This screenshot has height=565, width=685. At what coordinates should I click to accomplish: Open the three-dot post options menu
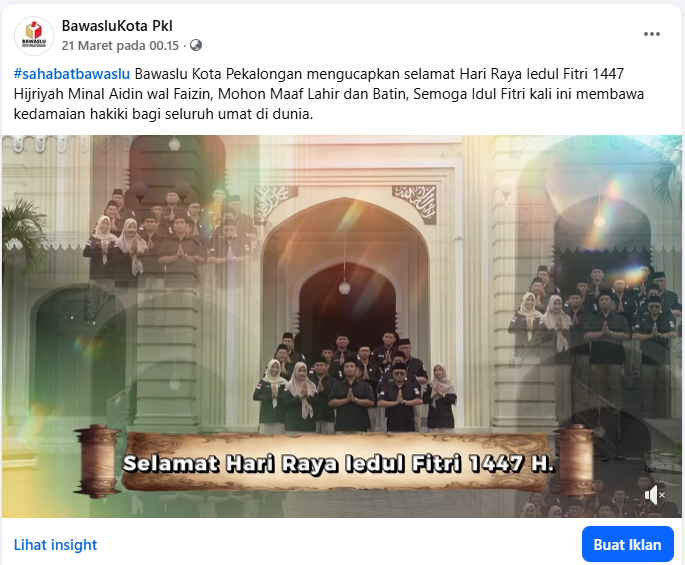(651, 34)
